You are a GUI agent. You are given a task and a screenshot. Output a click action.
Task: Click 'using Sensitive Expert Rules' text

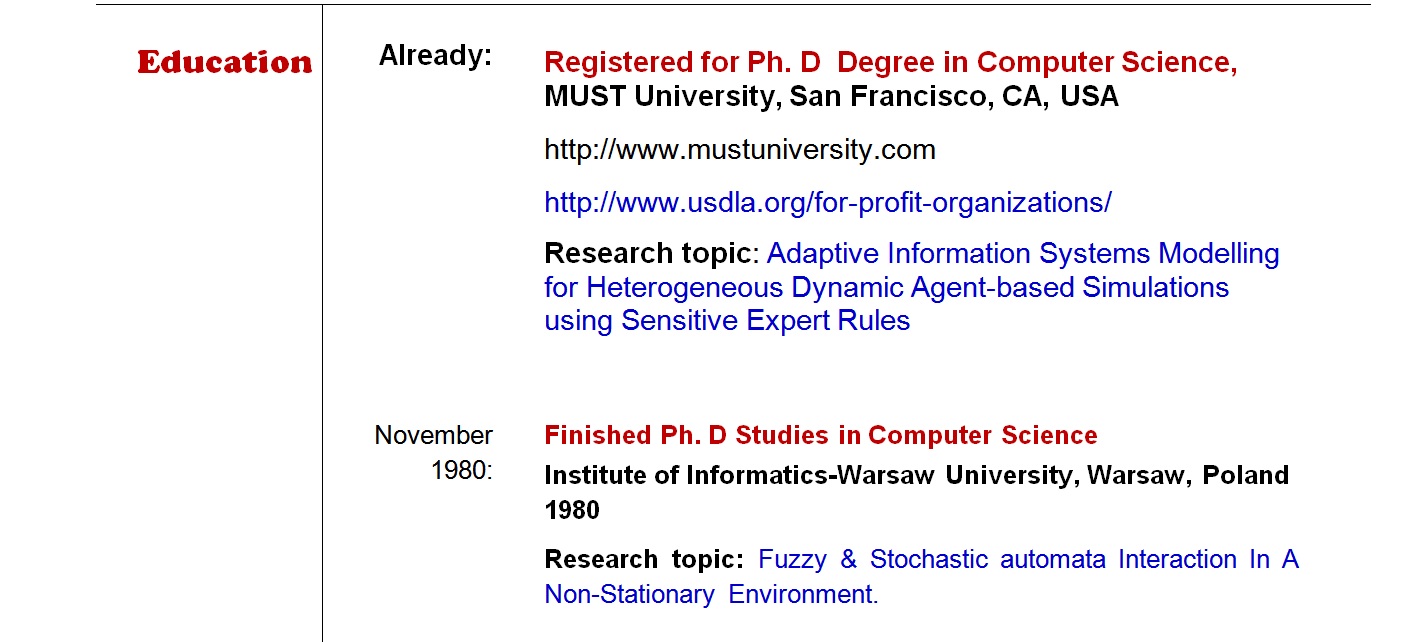coord(727,321)
